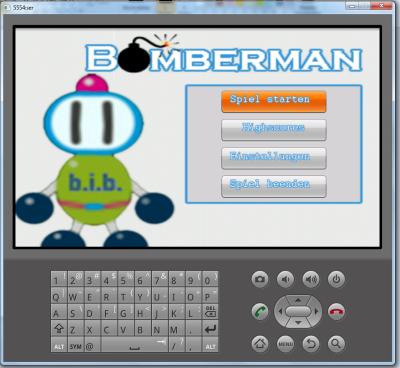Open Einstellungen settings button

point(273,158)
